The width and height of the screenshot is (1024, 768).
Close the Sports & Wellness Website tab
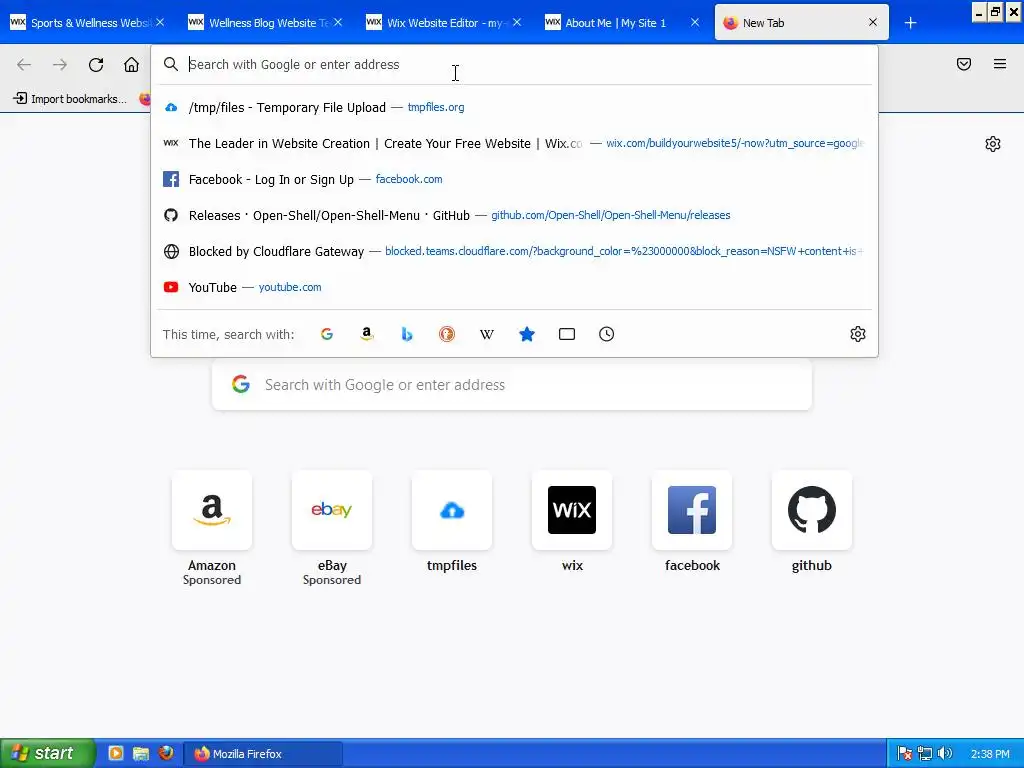[160, 22]
